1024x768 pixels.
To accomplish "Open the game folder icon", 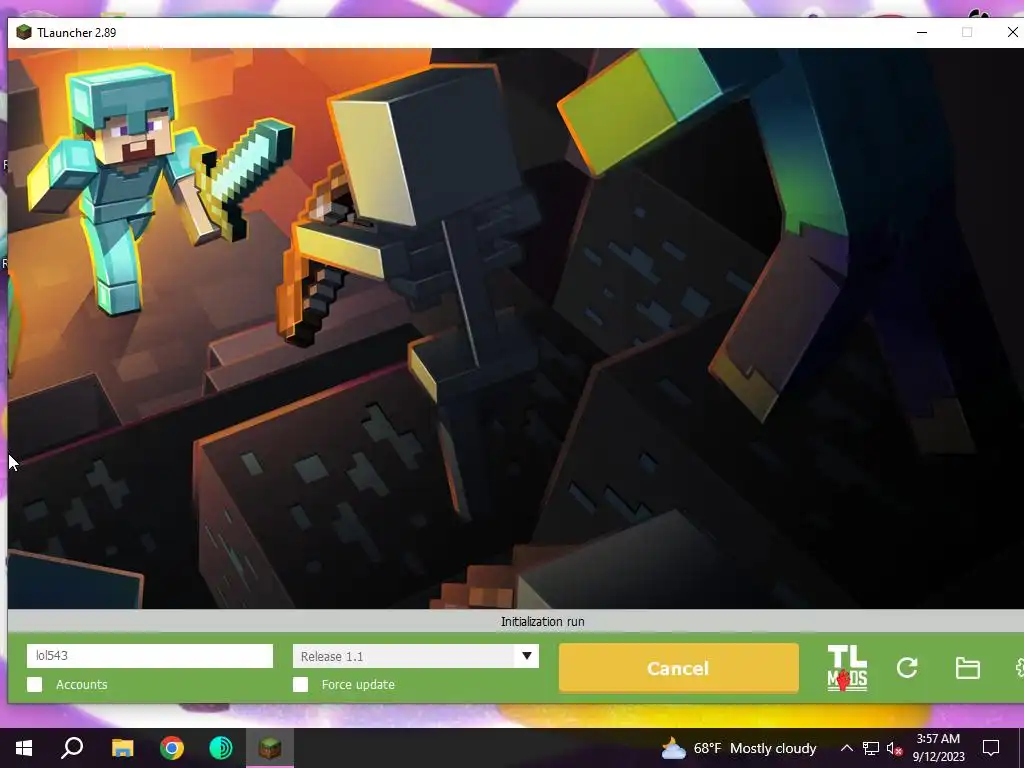I will pyautogui.click(x=967, y=668).
